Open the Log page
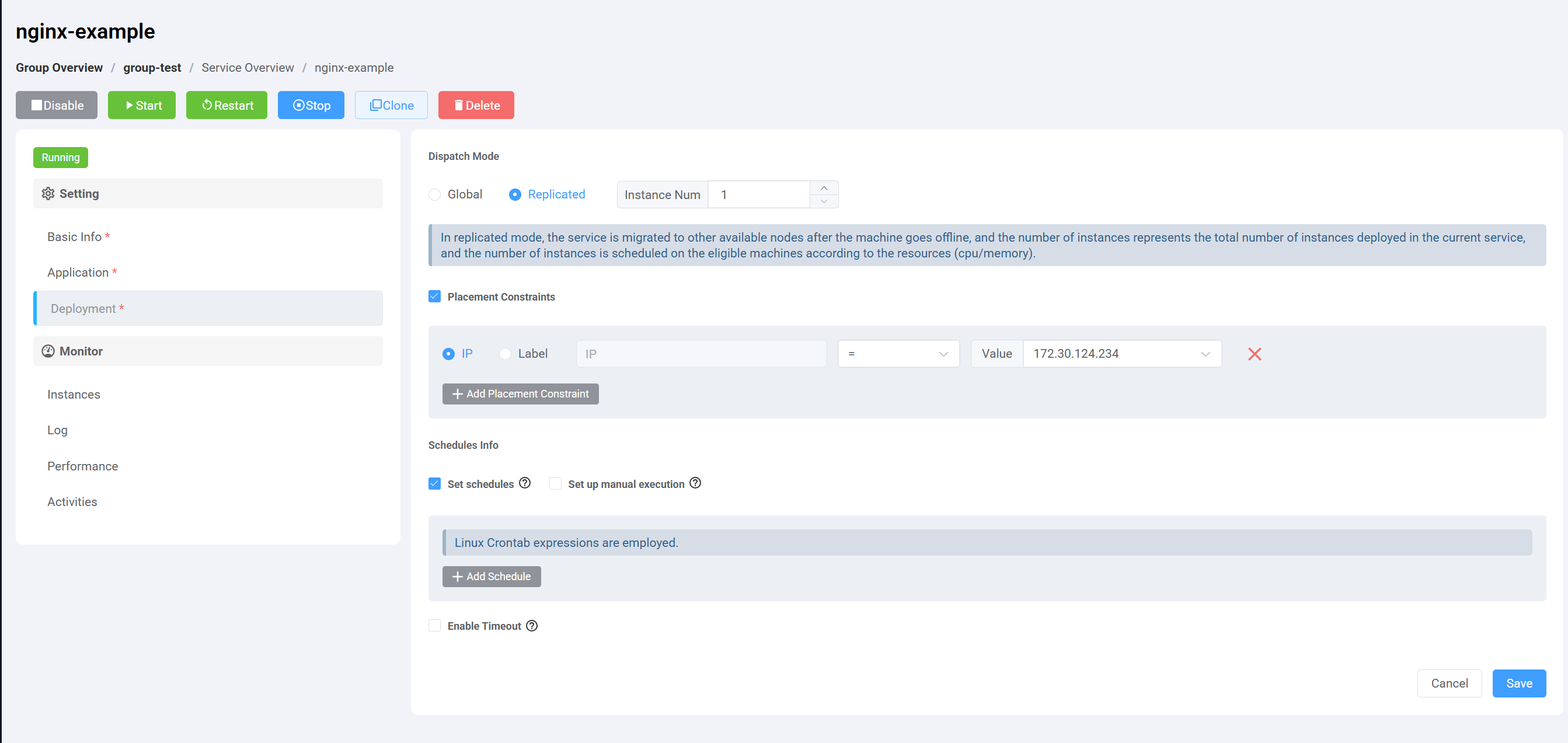1568x743 pixels. click(x=208, y=430)
